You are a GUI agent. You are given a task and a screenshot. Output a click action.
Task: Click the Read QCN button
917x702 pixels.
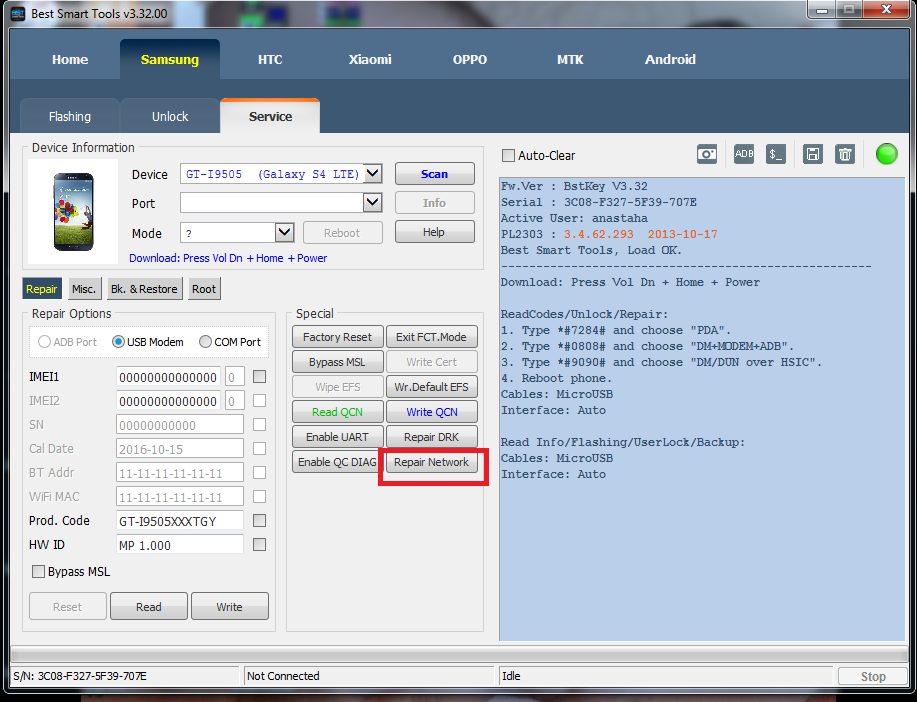[x=337, y=412]
